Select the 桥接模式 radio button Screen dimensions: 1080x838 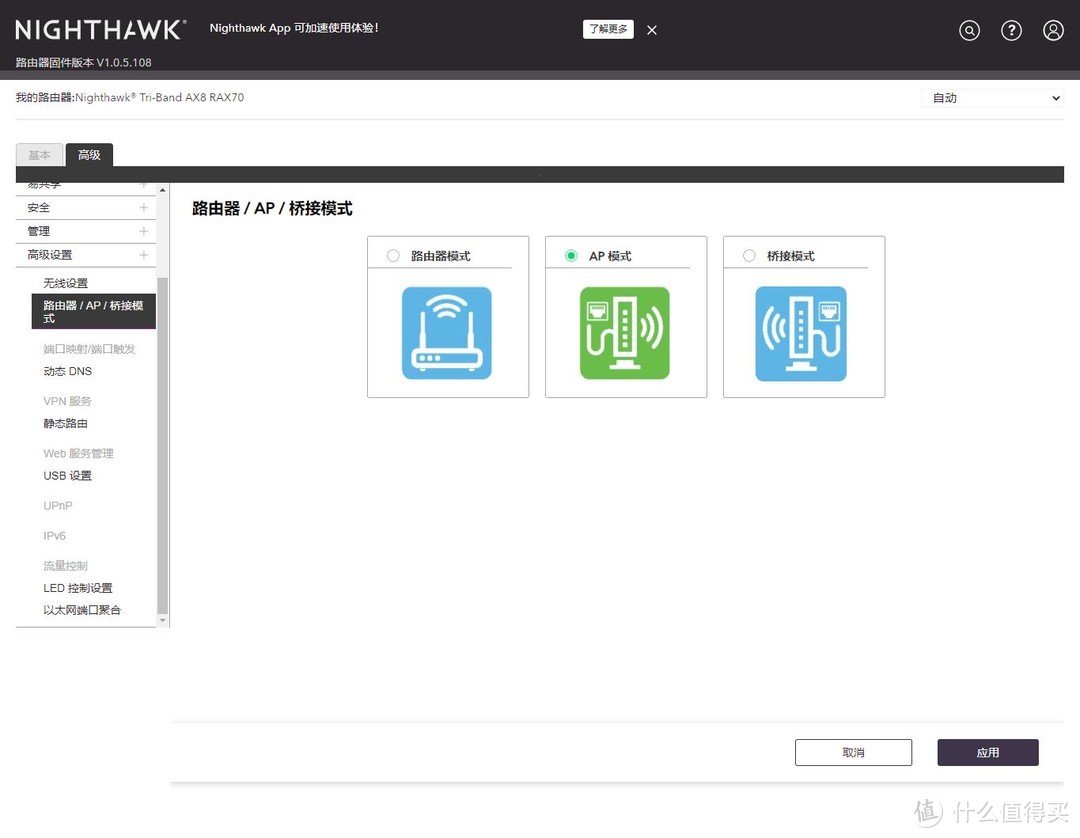tap(749, 256)
